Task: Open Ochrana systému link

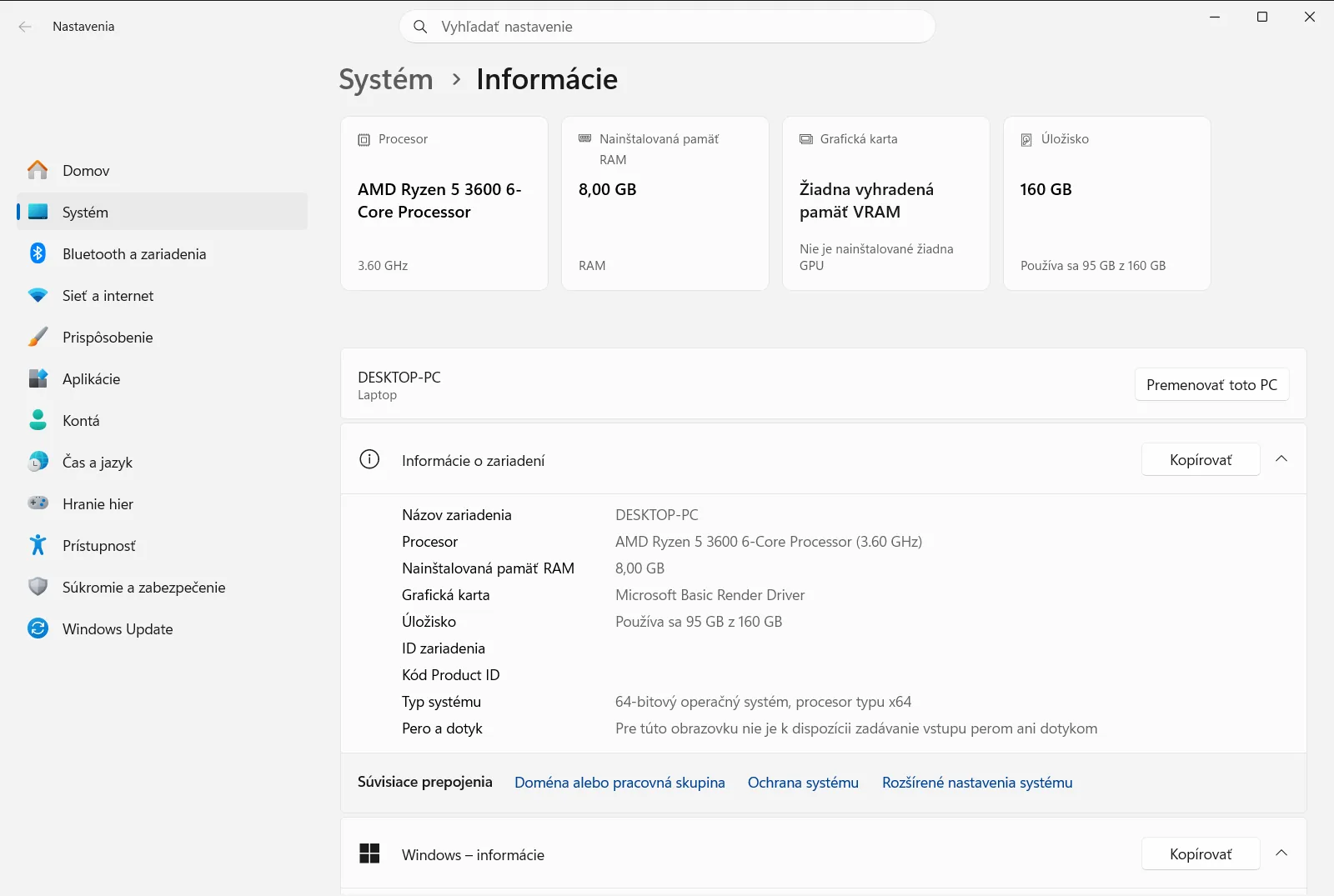Action: pyautogui.click(x=803, y=783)
